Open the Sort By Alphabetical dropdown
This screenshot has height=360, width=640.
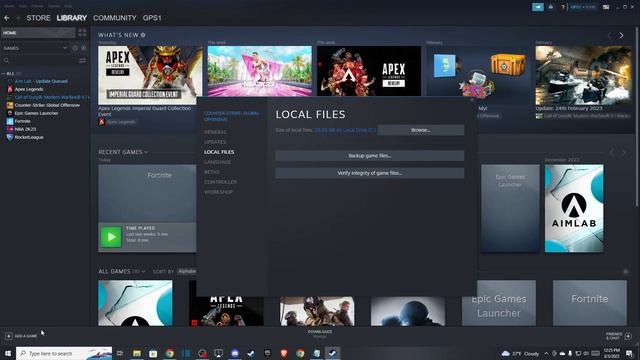click(x=187, y=271)
